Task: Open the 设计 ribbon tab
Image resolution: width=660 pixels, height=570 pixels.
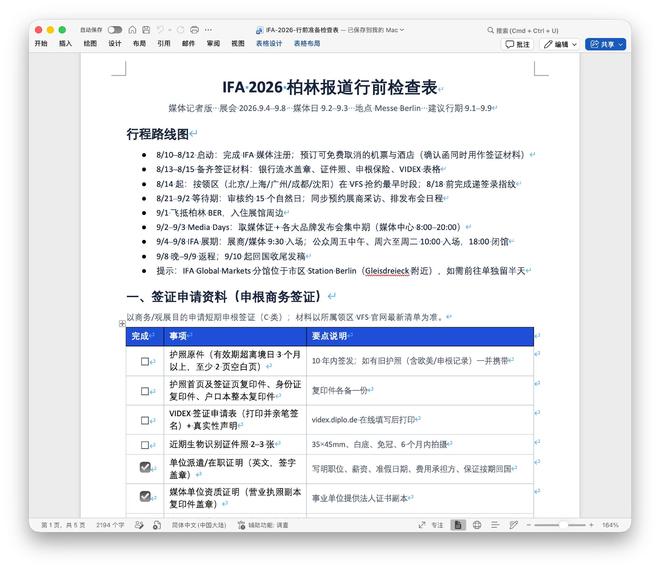Action: [x=114, y=43]
